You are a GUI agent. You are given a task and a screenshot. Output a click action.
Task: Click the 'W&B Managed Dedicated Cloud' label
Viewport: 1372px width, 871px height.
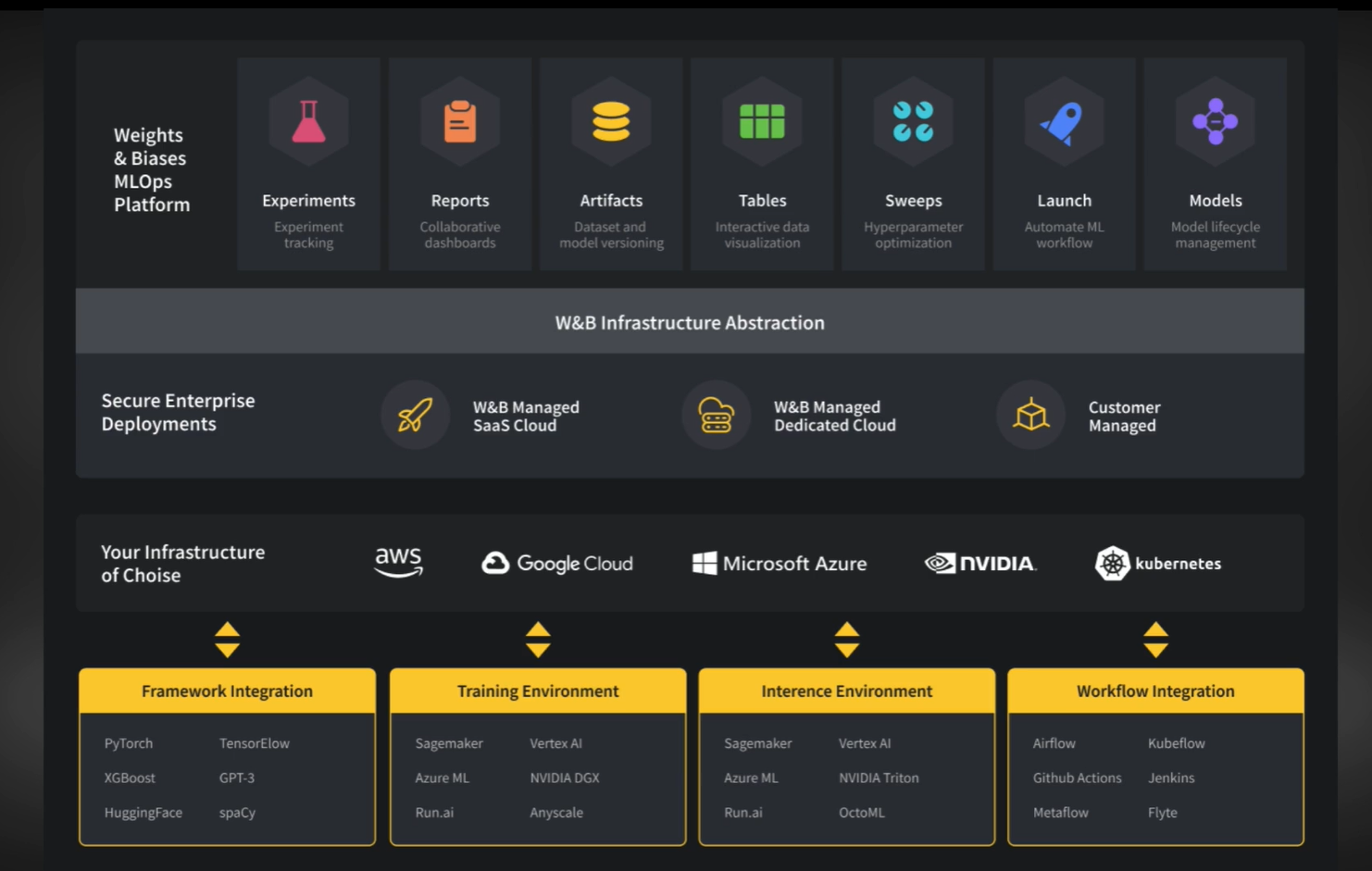coord(835,417)
